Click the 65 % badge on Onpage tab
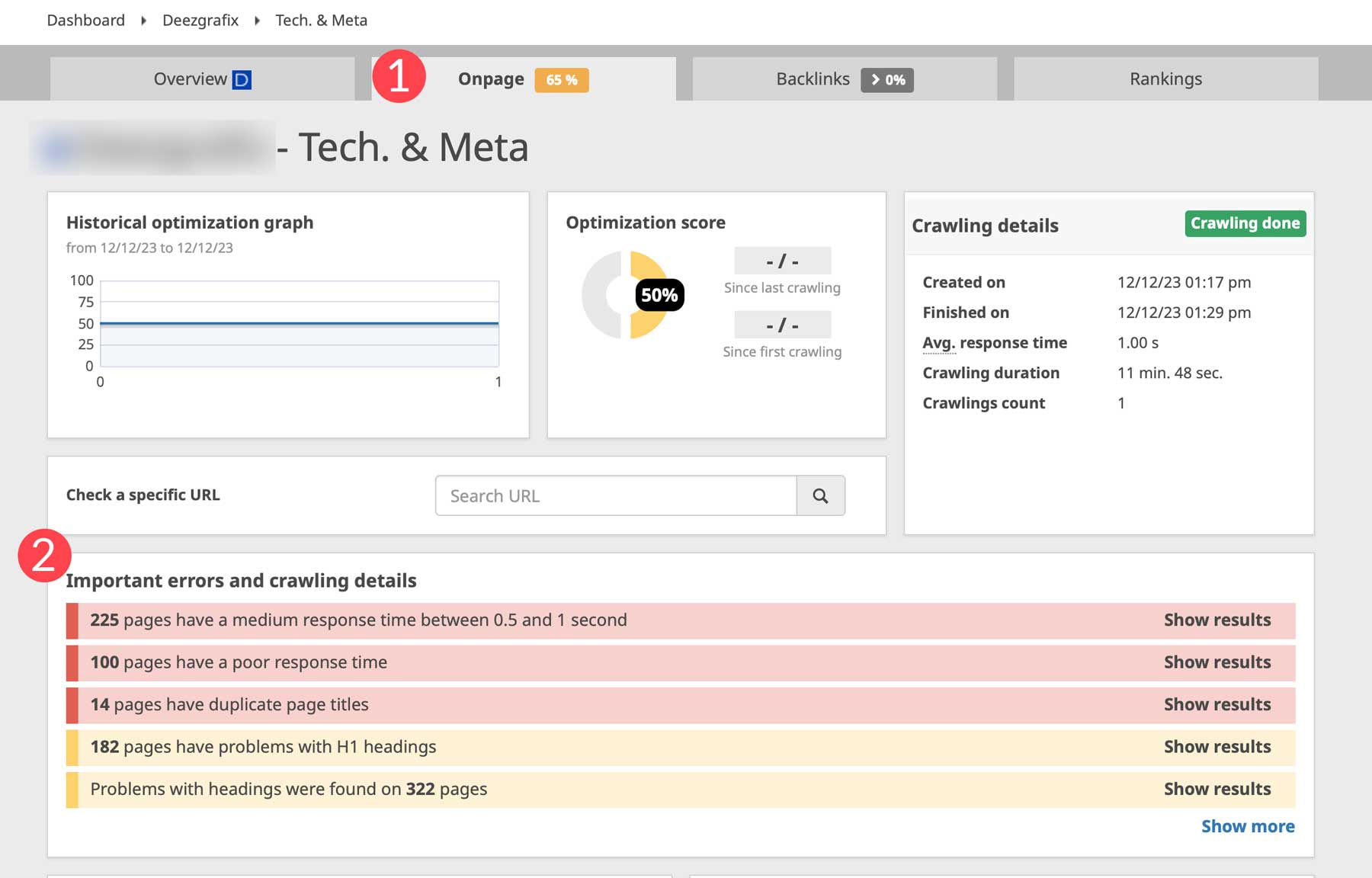The image size is (1372, 878). tap(561, 80)
